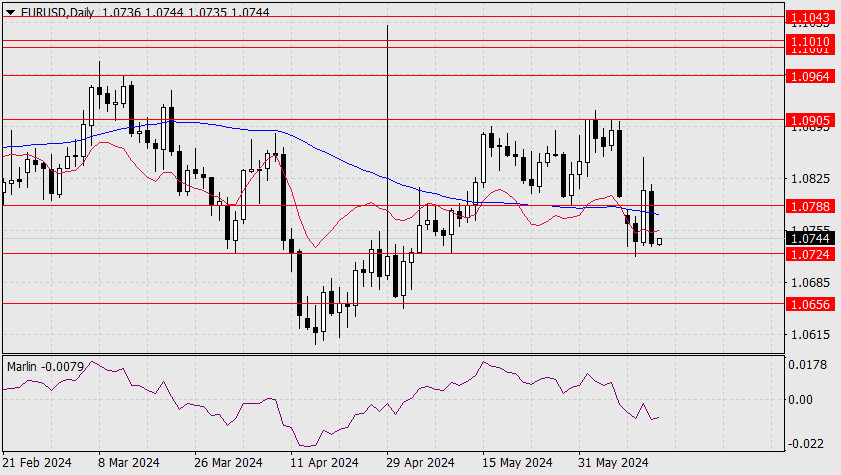
Task: Click the 21 Feb 2024 date label
Action: coord(37,462)
